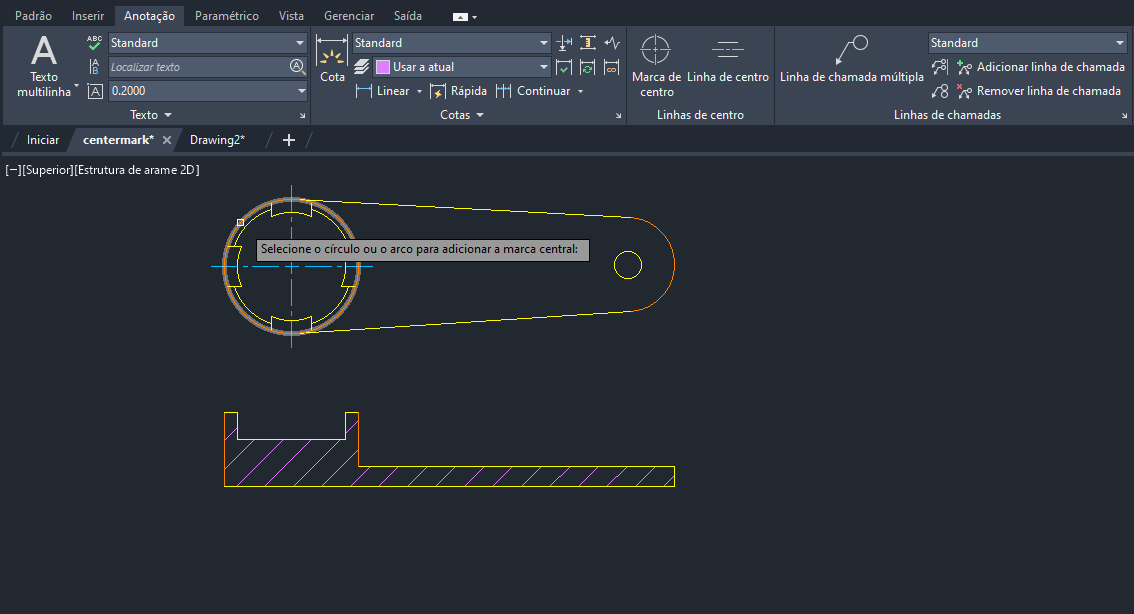Click the find text magnifier icon
Screen dimensions: 1134x614
297,67
